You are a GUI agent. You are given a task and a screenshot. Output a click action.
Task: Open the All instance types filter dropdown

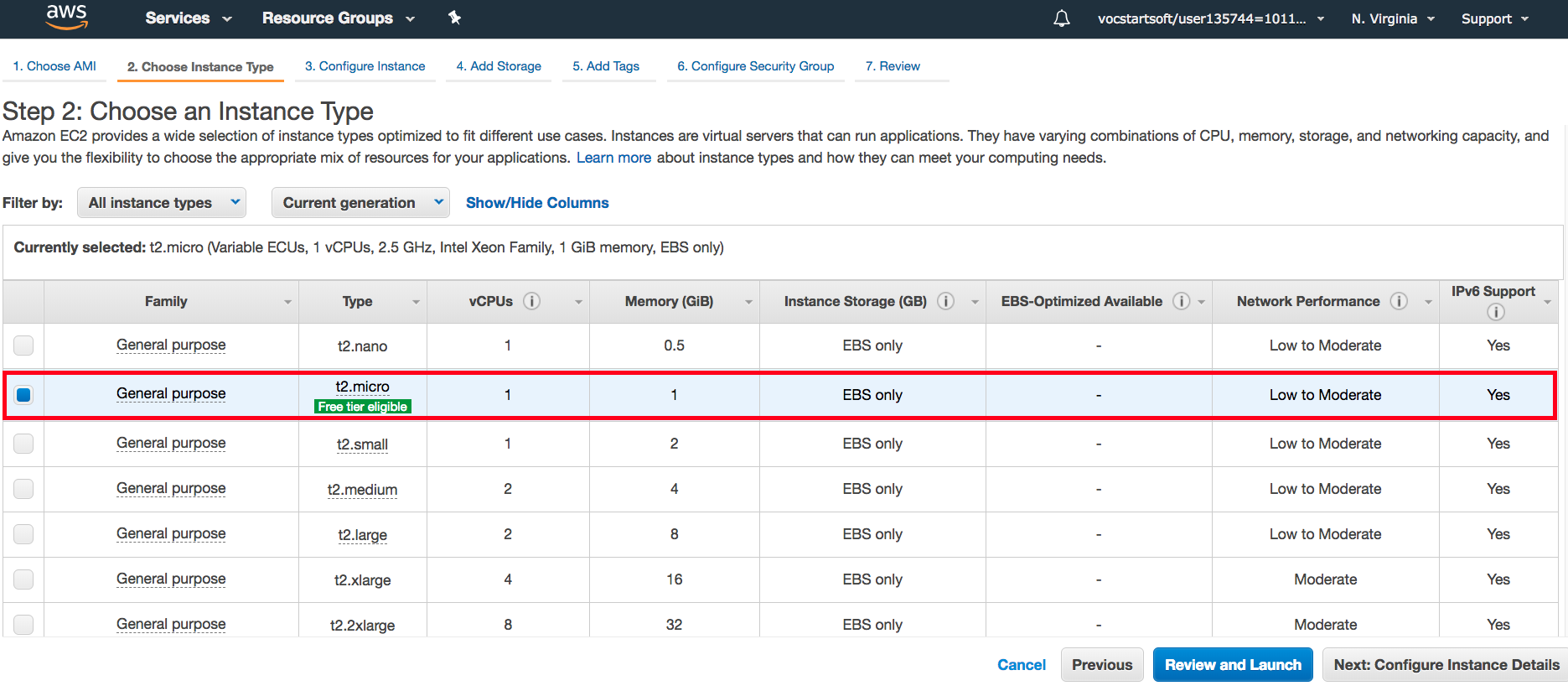pos(162,202)
